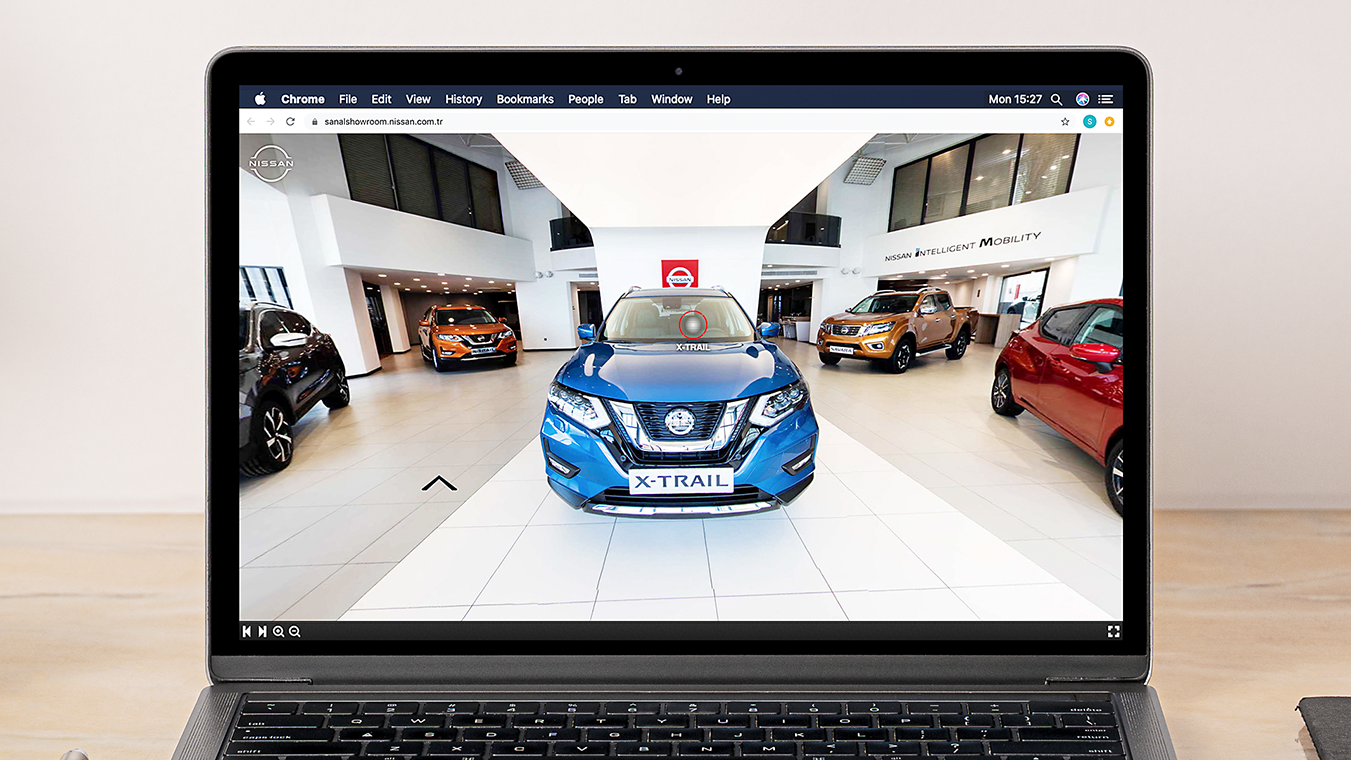Click the orange pickup truck
1351x760 pixels.
(x=896, y=328)
